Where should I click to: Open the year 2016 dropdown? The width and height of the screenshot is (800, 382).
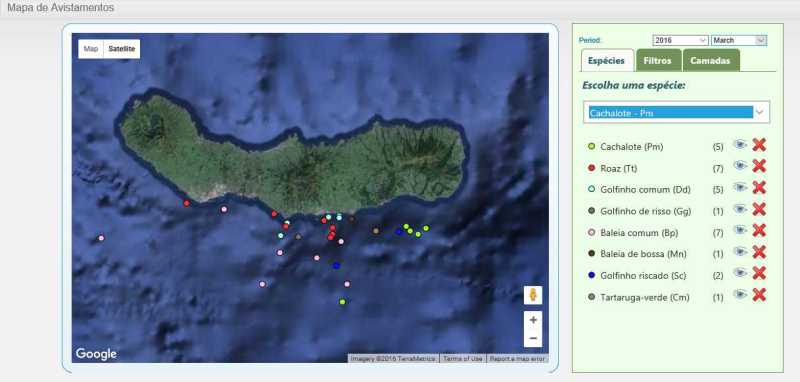point(680,40)
